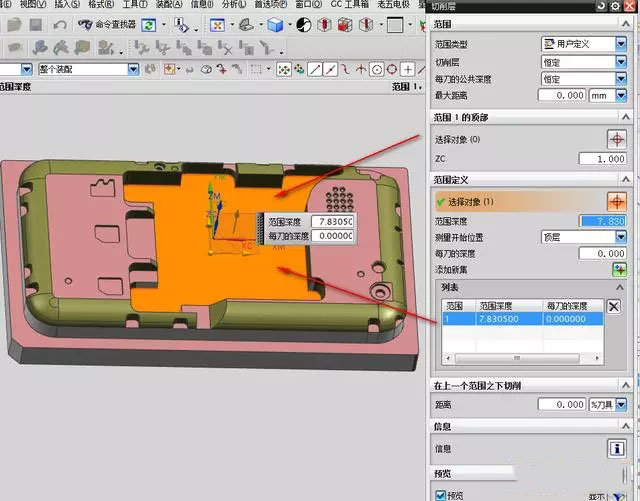The width and height of the screenshot is (640, 501).
Task: Collapse the list (列表) section
Action: [x=620, y=287]
